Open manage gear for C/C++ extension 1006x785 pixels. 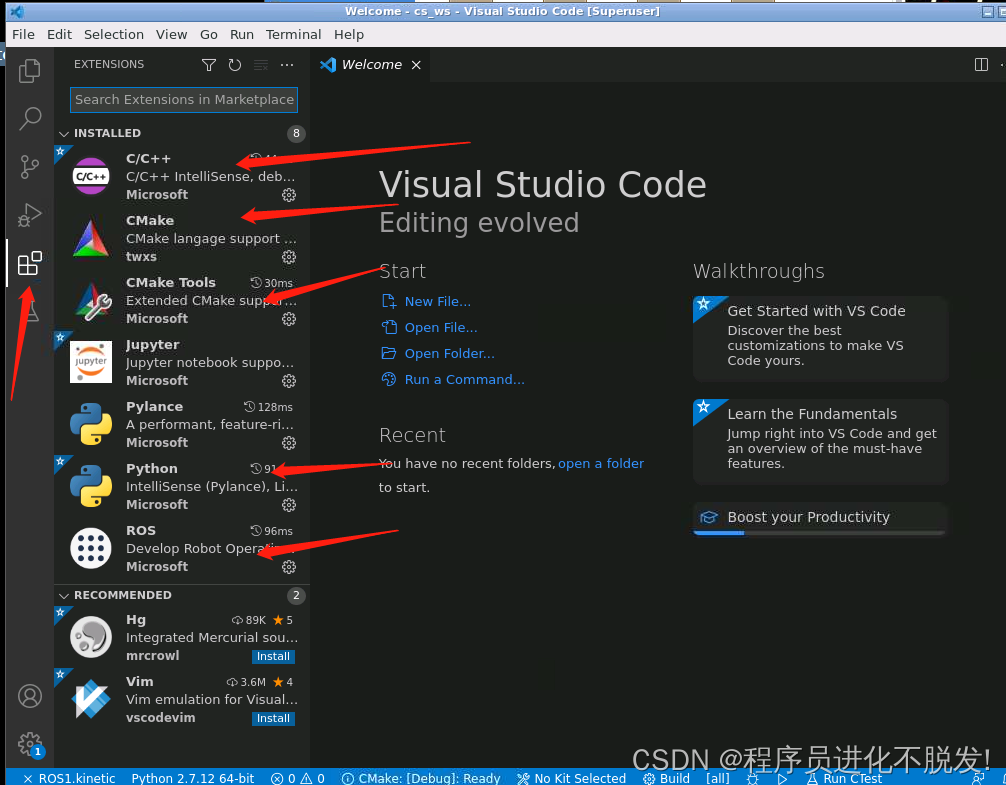coord(289,195)
